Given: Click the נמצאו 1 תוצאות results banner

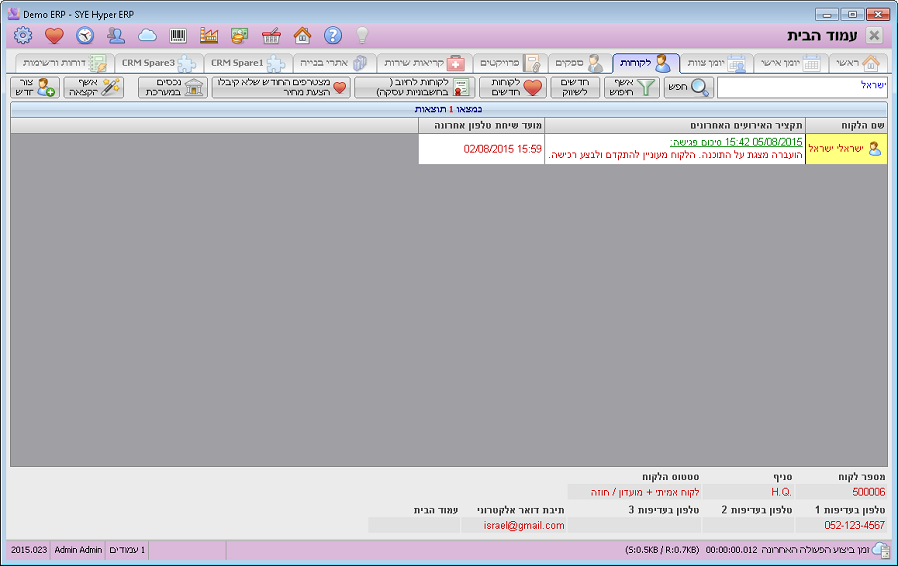Looking at the screenshot, I should pyautogui.click(x=448, y=109).
